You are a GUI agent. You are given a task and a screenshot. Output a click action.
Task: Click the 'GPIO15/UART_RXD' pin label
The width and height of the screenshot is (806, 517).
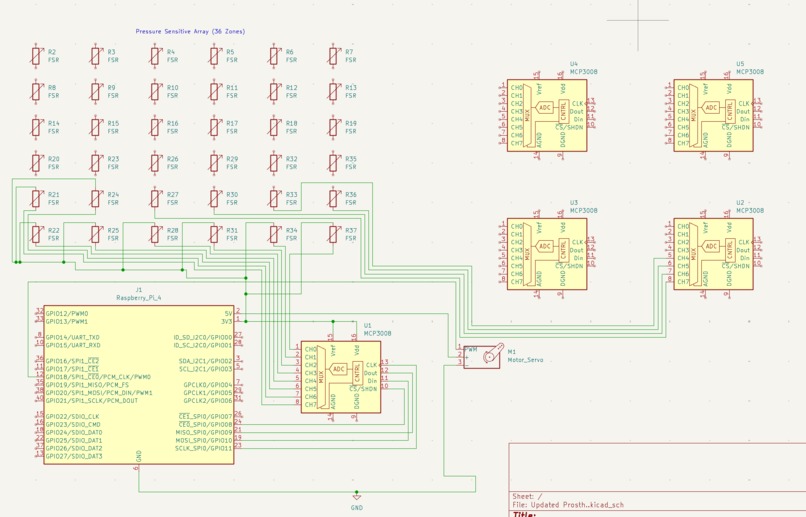(x=73, y=345)
